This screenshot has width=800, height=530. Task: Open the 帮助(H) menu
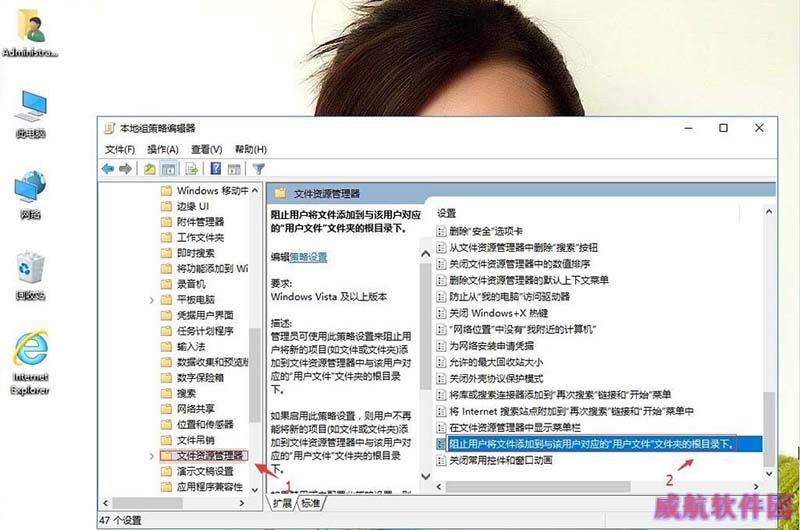click(x=251, y=149)
